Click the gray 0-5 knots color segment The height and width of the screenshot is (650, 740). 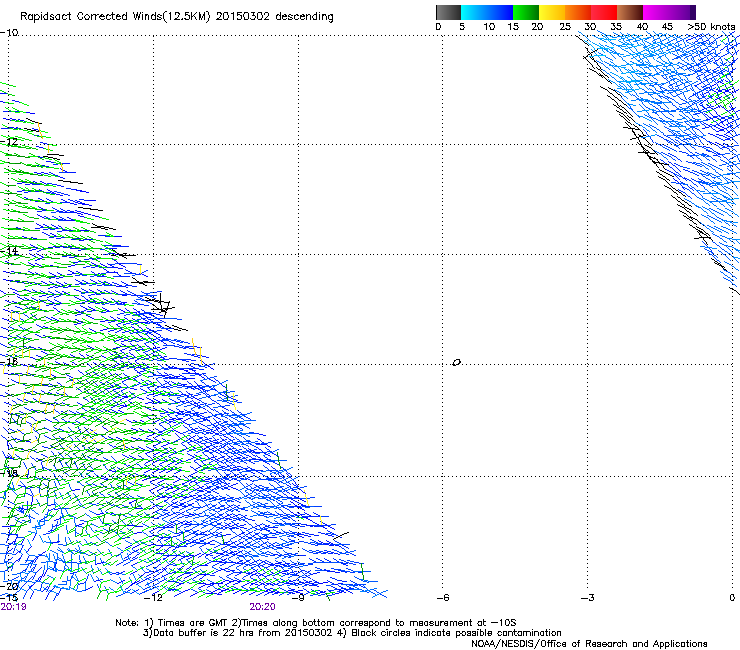coord(448,12)
